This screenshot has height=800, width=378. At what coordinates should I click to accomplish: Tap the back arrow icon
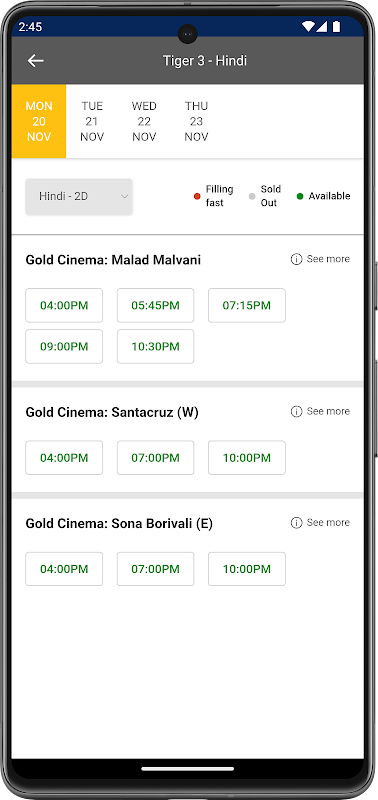point(36,61)
